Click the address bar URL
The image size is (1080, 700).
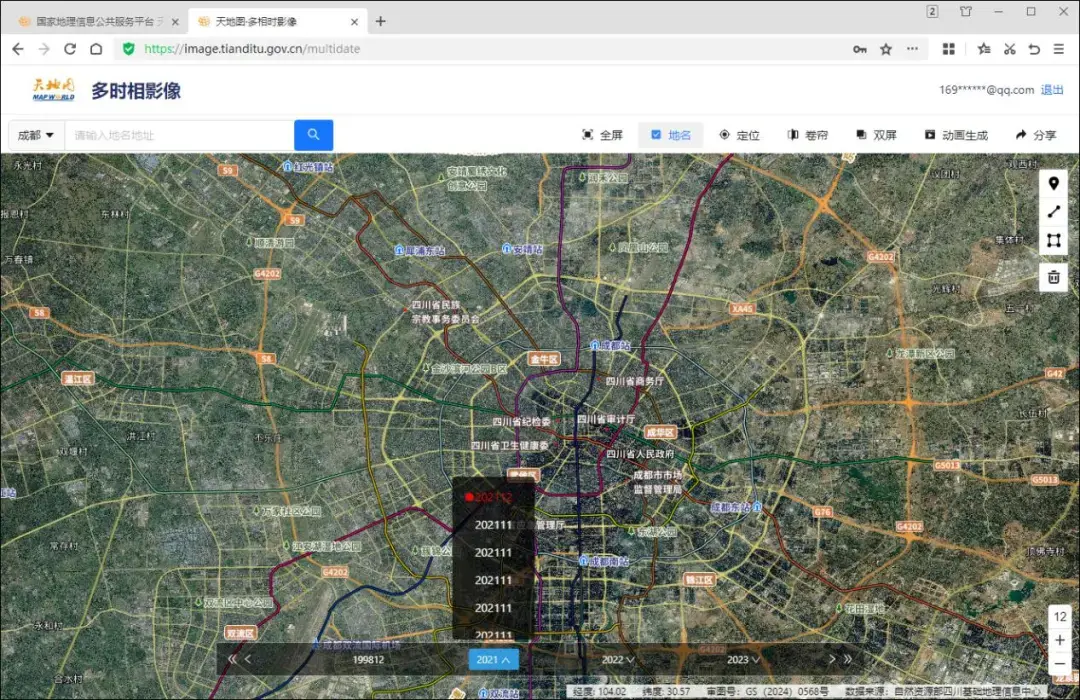pyautogui.click(x=252, y=49)
